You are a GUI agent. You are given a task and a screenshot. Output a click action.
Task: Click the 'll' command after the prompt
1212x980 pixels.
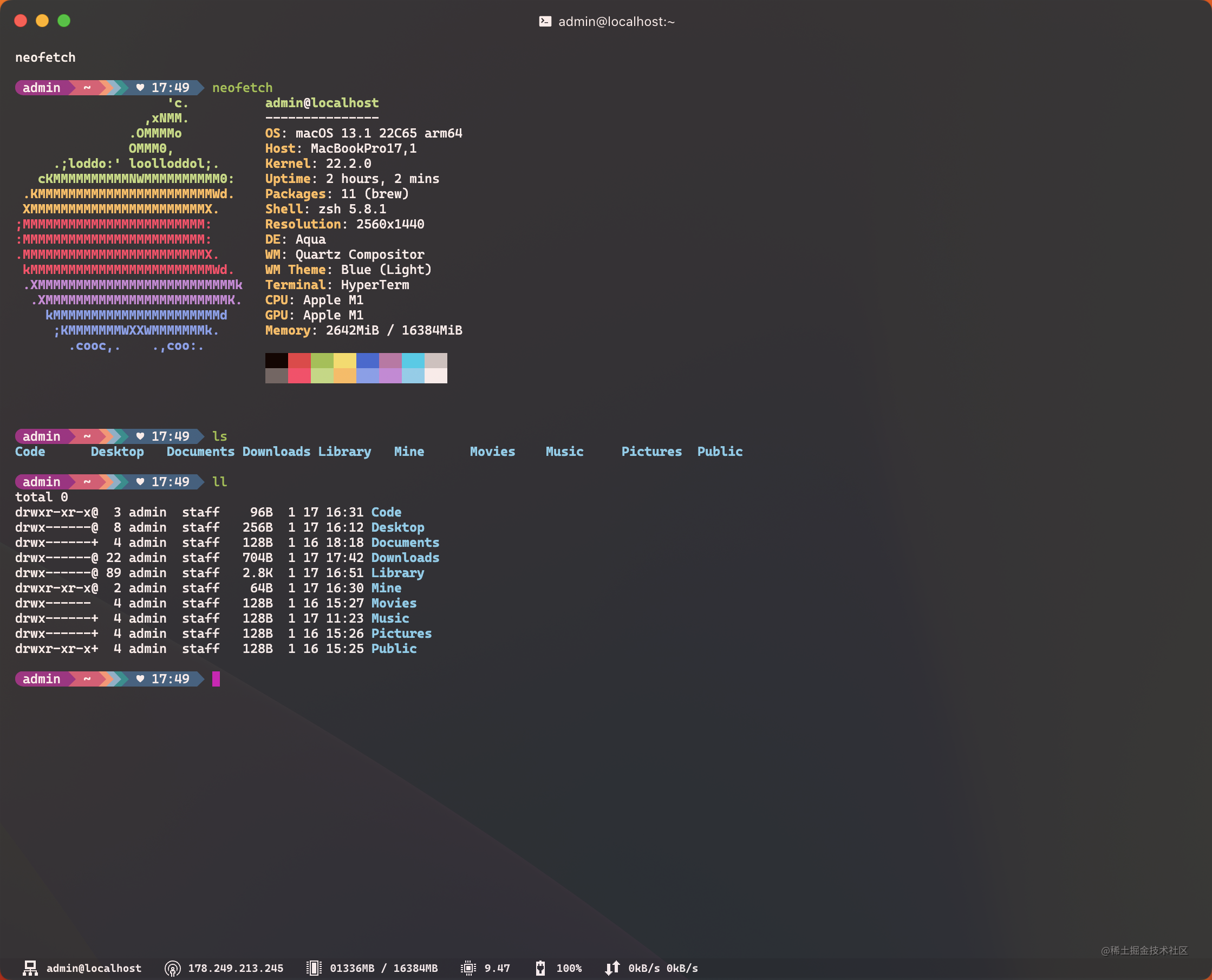[x=220, y=481]
